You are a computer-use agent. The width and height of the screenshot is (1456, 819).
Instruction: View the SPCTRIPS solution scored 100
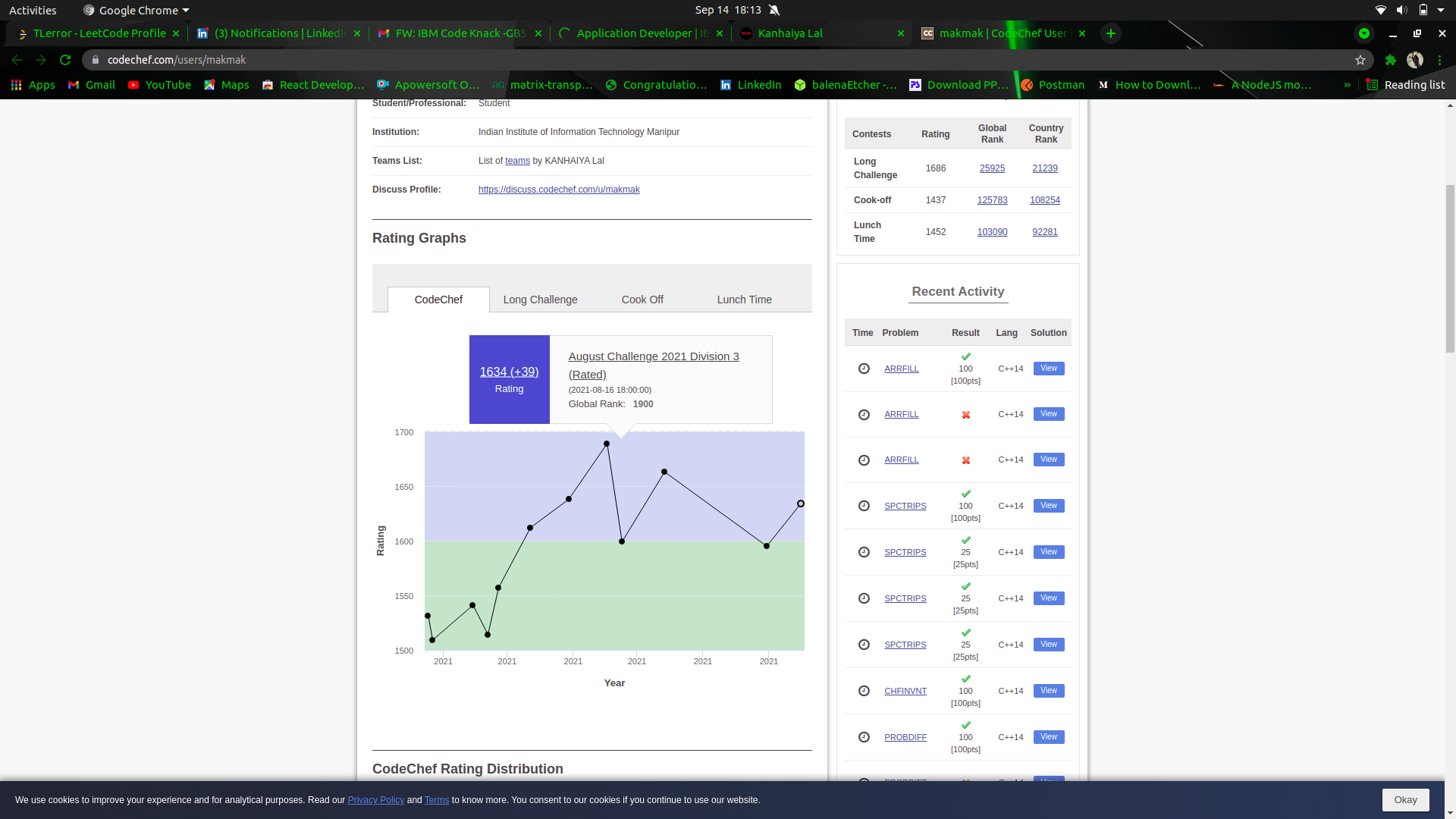1049,506
